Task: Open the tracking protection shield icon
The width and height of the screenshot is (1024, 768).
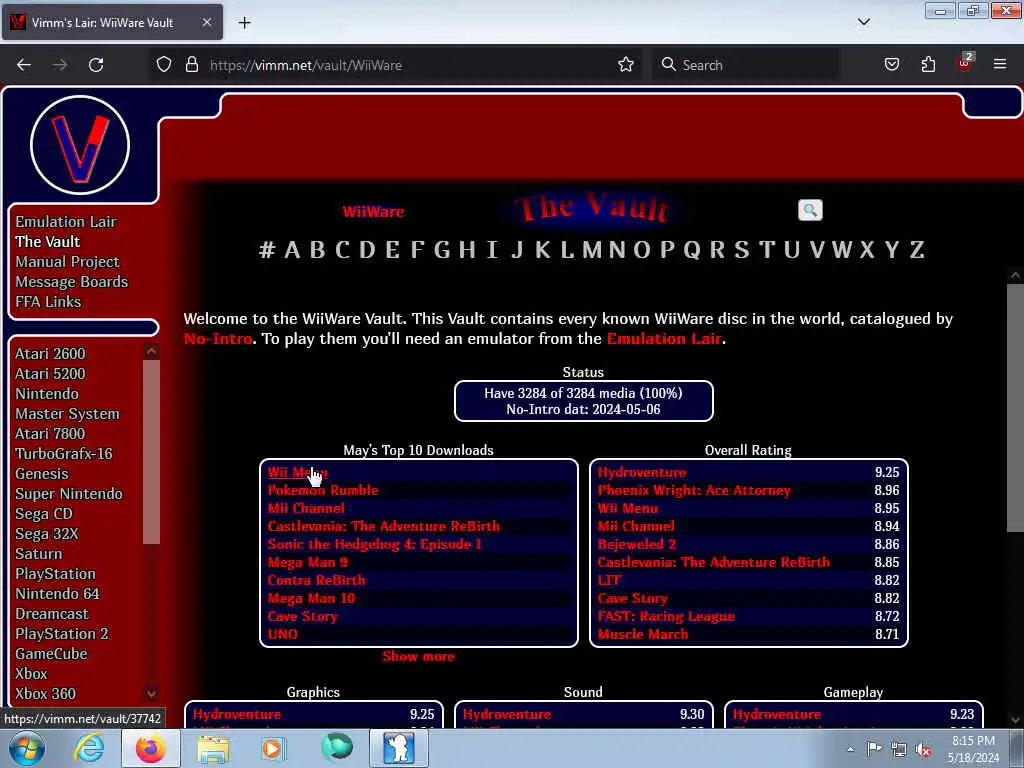Action: point(164,65)
